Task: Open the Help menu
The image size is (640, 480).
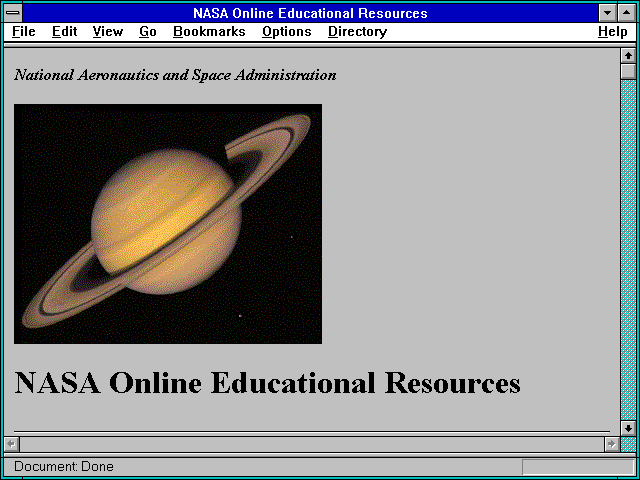Action: (613, 32)
